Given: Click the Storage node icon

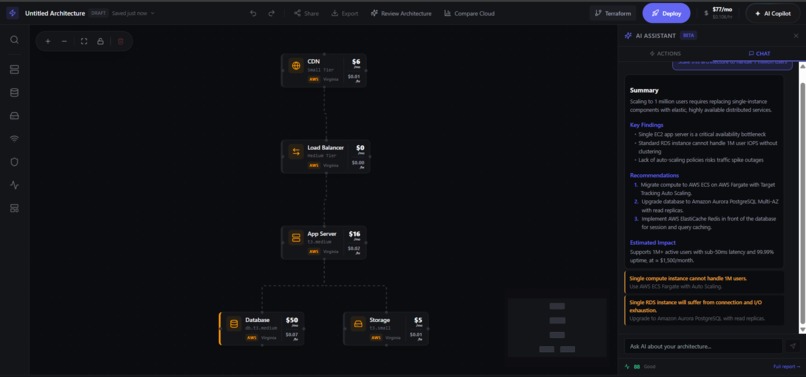Looking at the screenshot, I should click(358, 324).
